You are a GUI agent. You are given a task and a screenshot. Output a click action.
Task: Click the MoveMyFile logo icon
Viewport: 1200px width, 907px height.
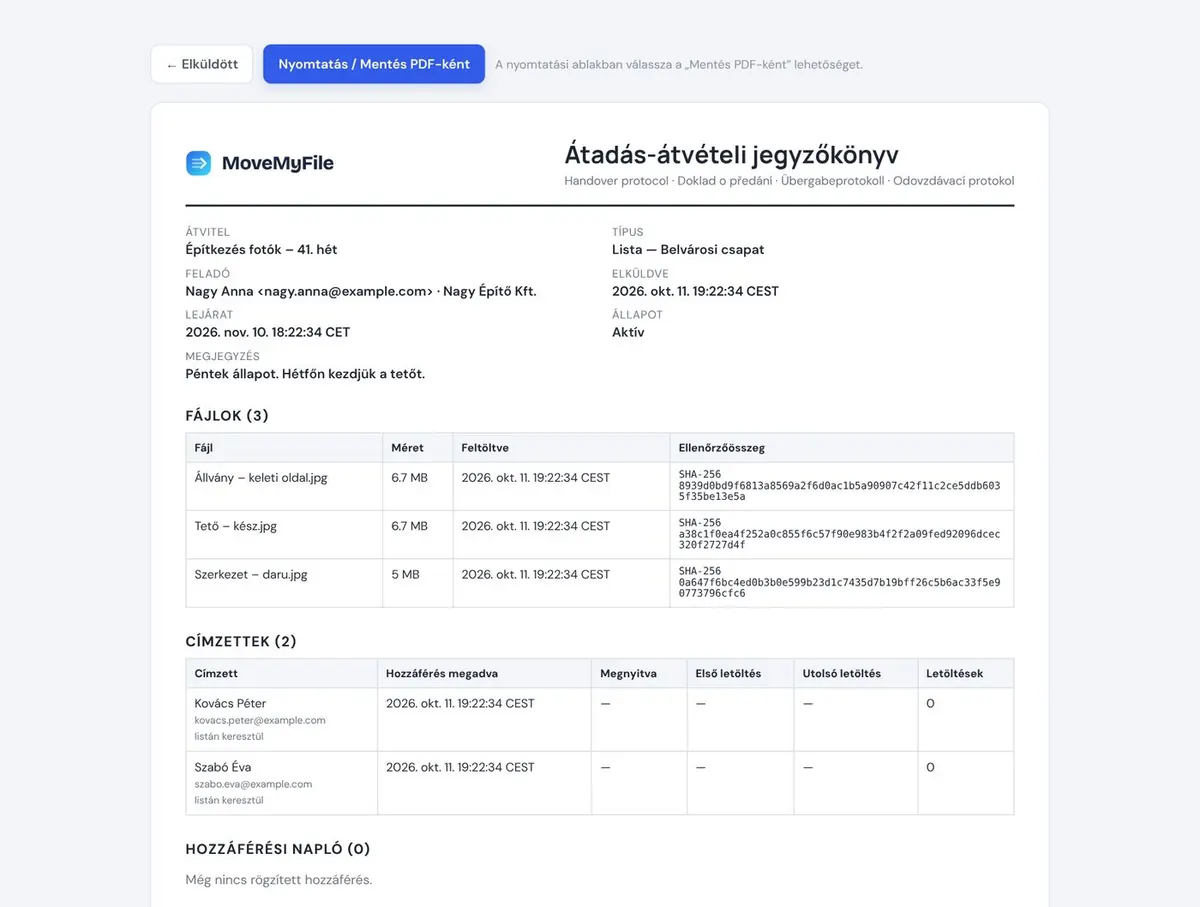tap(198, 163)
